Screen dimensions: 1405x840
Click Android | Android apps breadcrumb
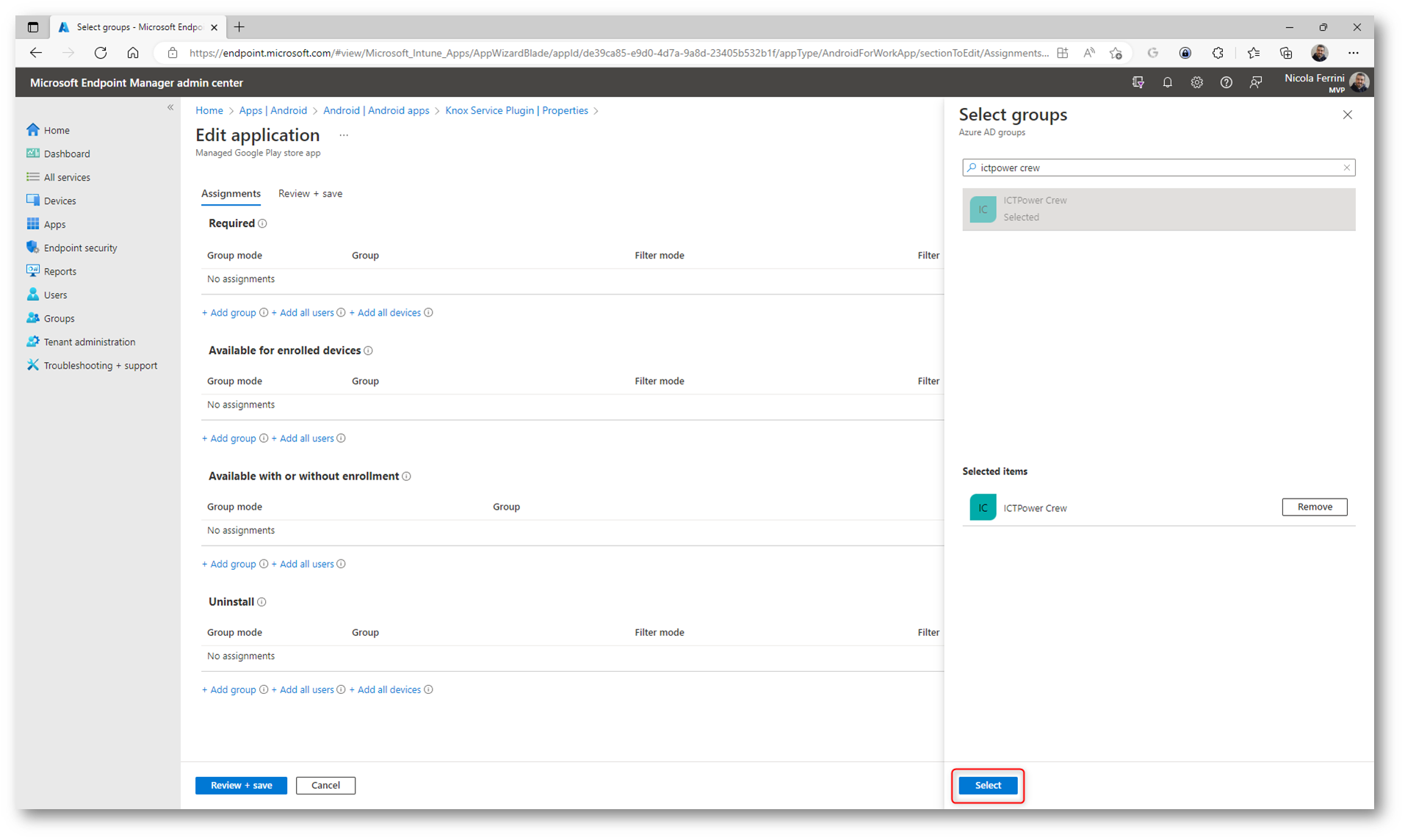tap(376, 110)
